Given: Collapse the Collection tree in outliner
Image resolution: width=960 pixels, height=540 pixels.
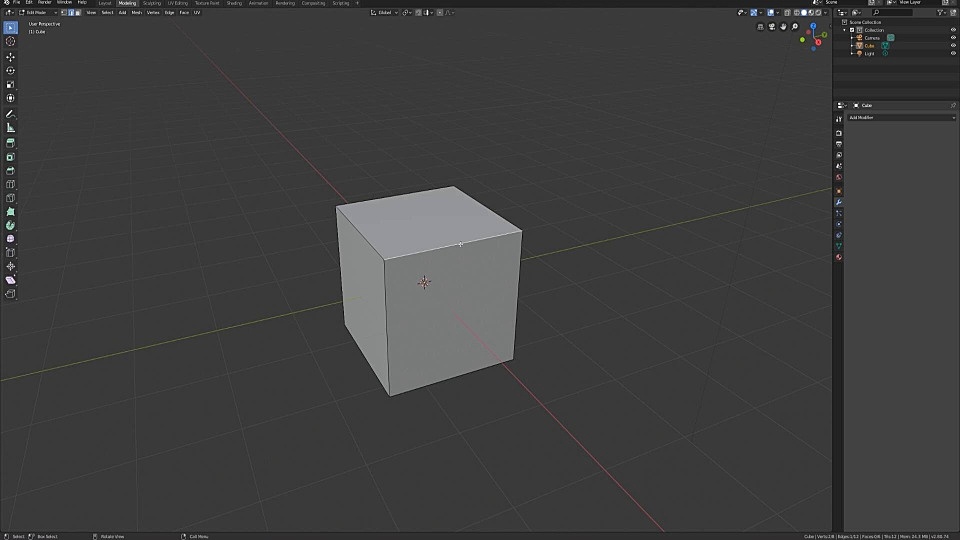Looking at the screenshot, I should [845, 30].
